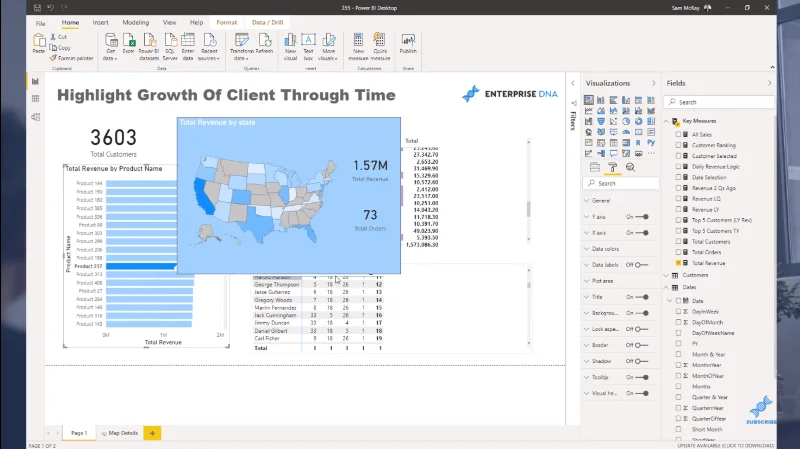Viewport: 800px width, 449px height.
Task: Select the Product 217 bar
Action: pyautogui.click(x=141, y=266)
